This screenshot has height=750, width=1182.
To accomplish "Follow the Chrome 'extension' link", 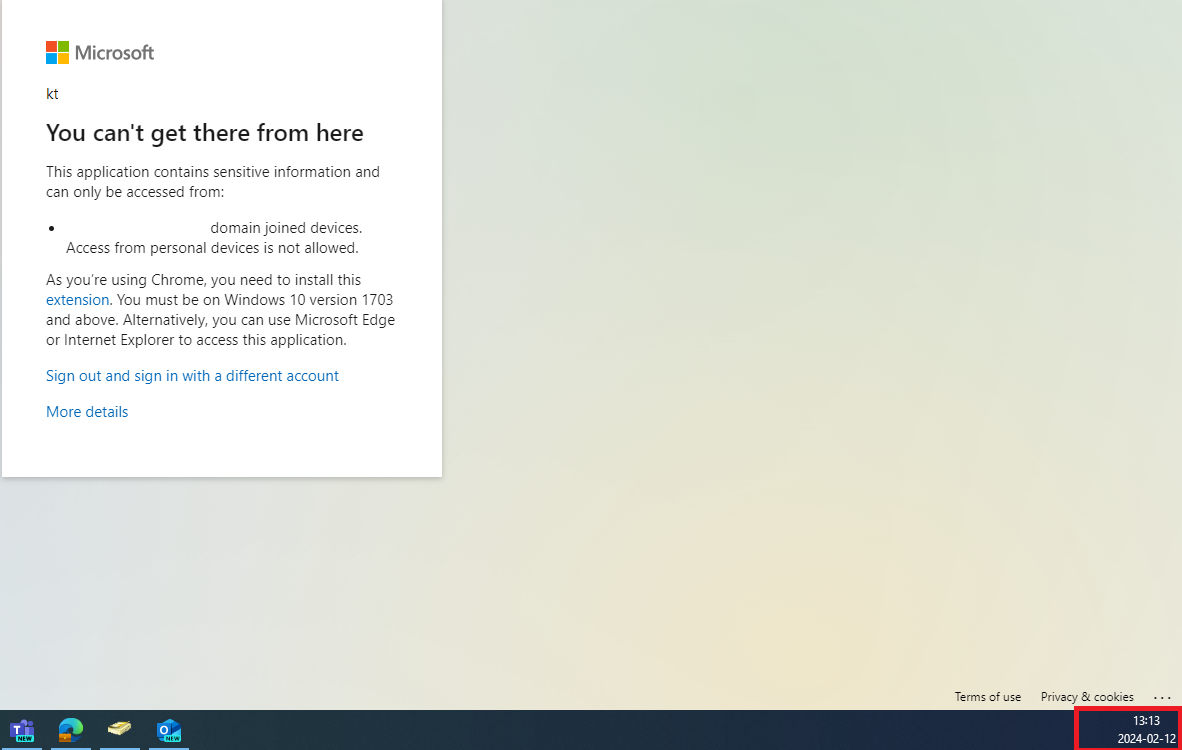I will coord(77,300).
